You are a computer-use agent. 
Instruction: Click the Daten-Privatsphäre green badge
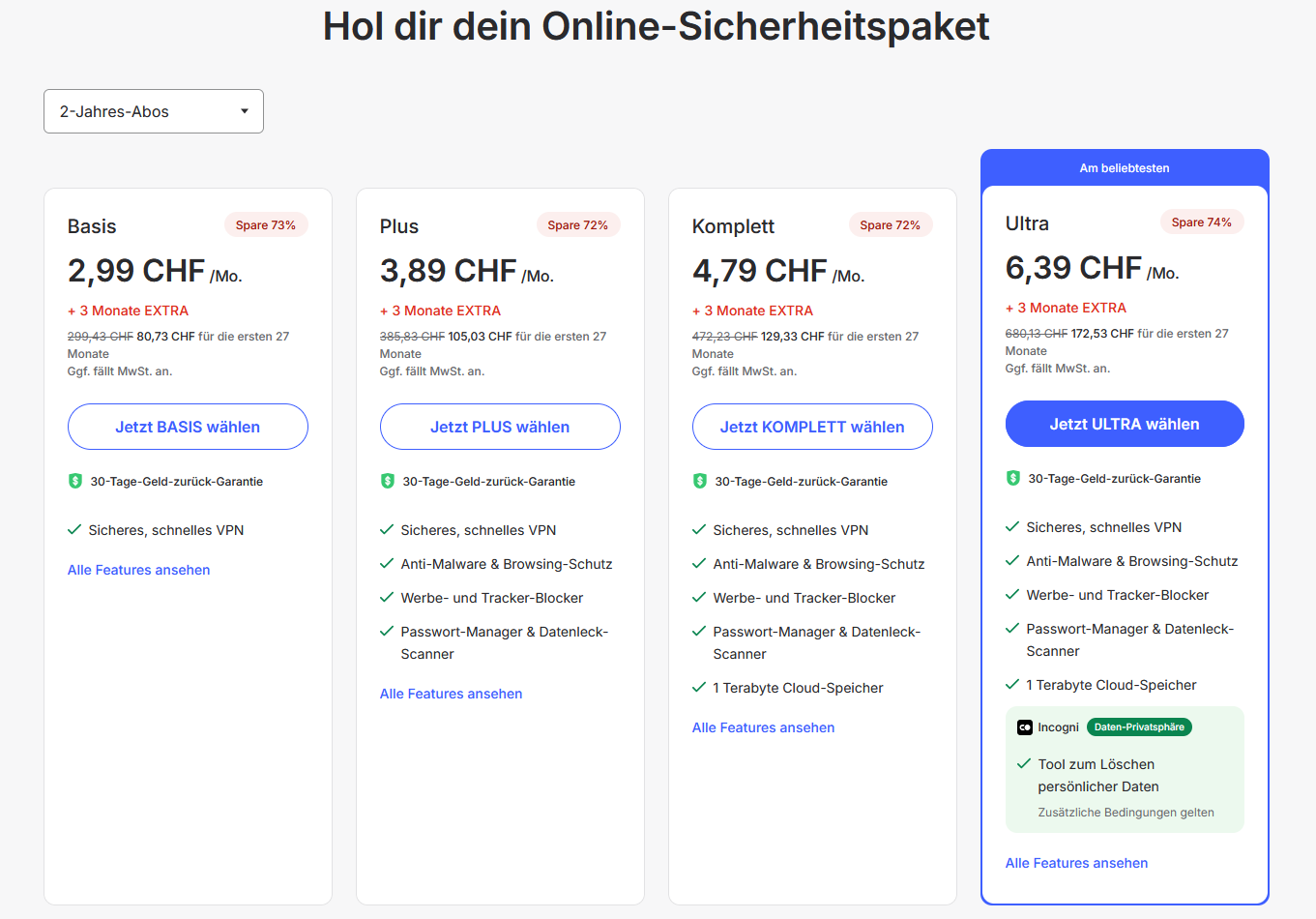1139,727
